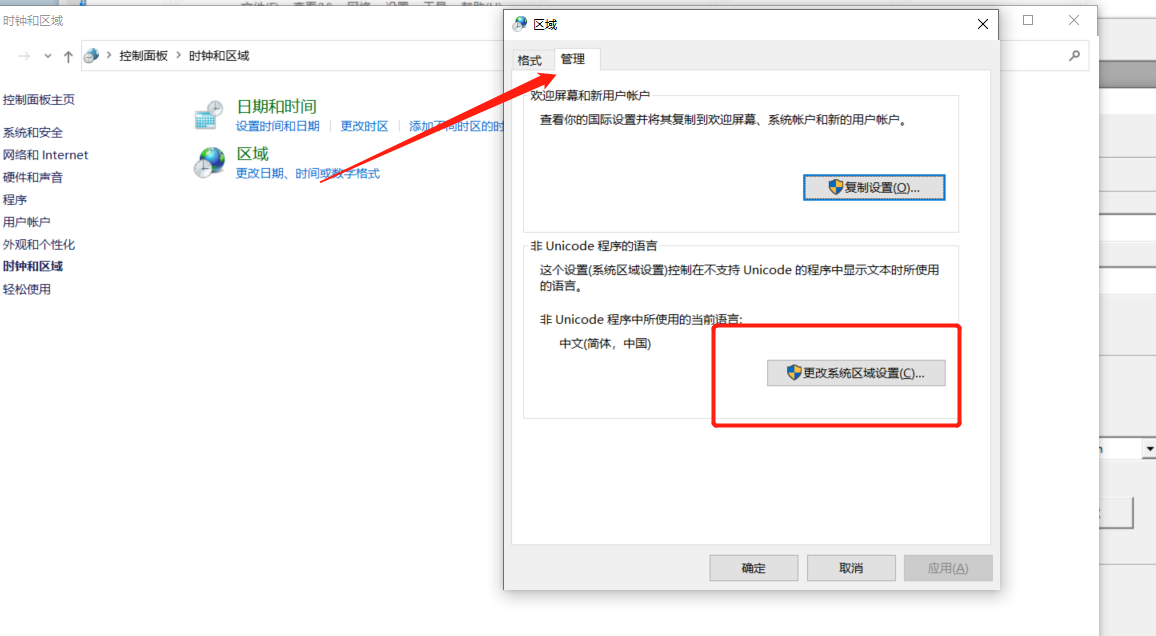
Task: Click the 区域 globe icon
Action: tap(209, 163)
